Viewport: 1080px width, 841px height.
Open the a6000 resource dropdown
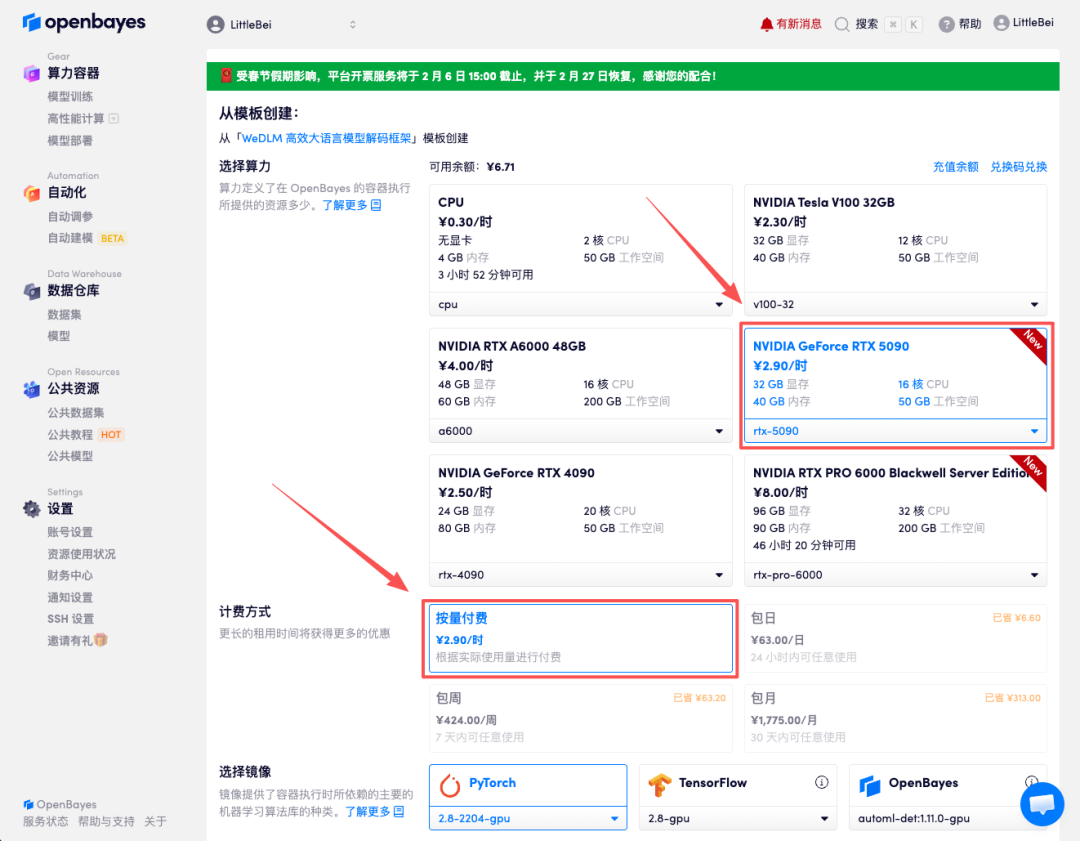[581, 431]
